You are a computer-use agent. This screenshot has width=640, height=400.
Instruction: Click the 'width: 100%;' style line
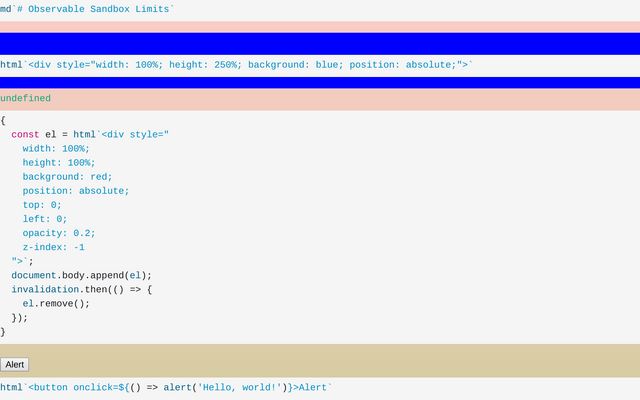(x=56, y=149)
